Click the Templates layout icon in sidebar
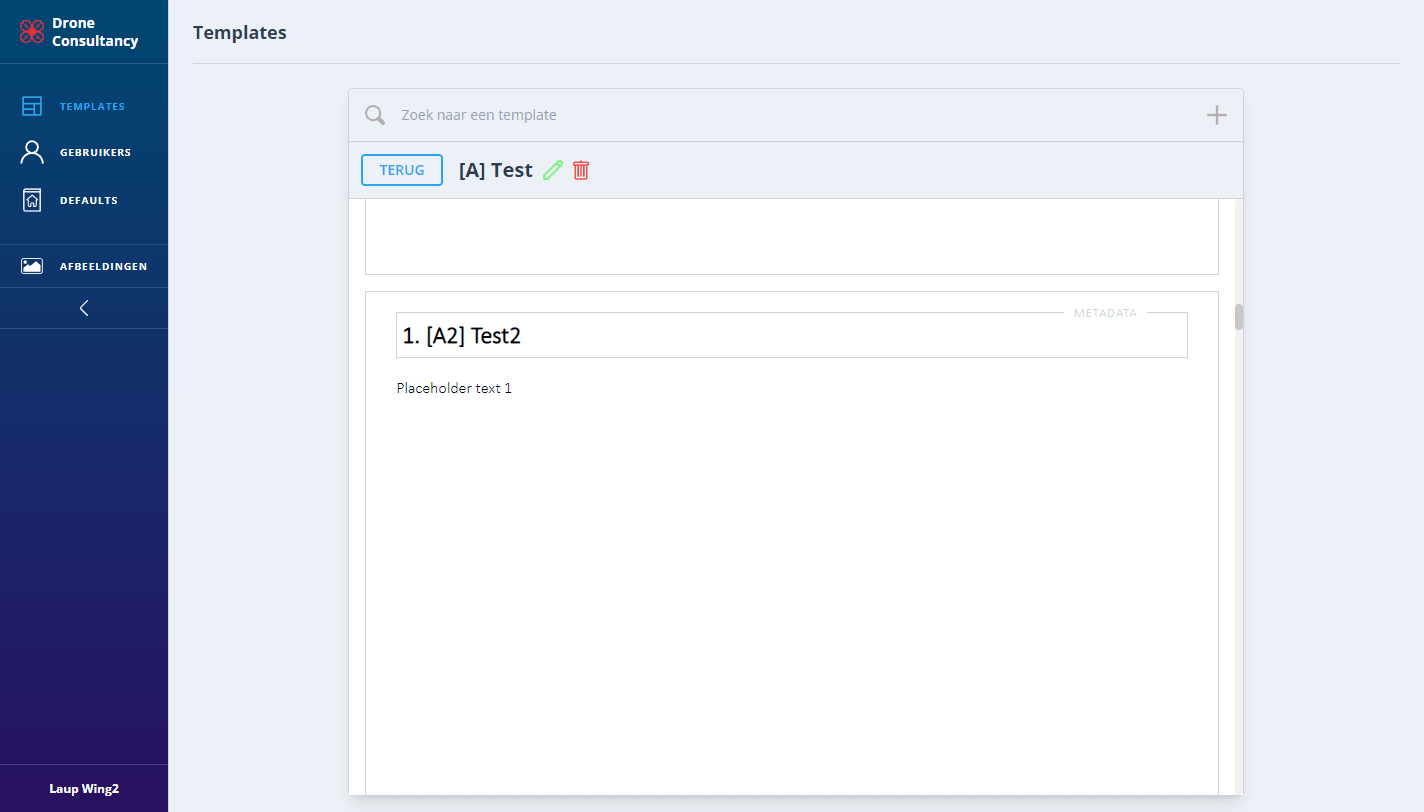This screenshot has width=1424, height=812. pyautogui.click(x=32, y=106)
